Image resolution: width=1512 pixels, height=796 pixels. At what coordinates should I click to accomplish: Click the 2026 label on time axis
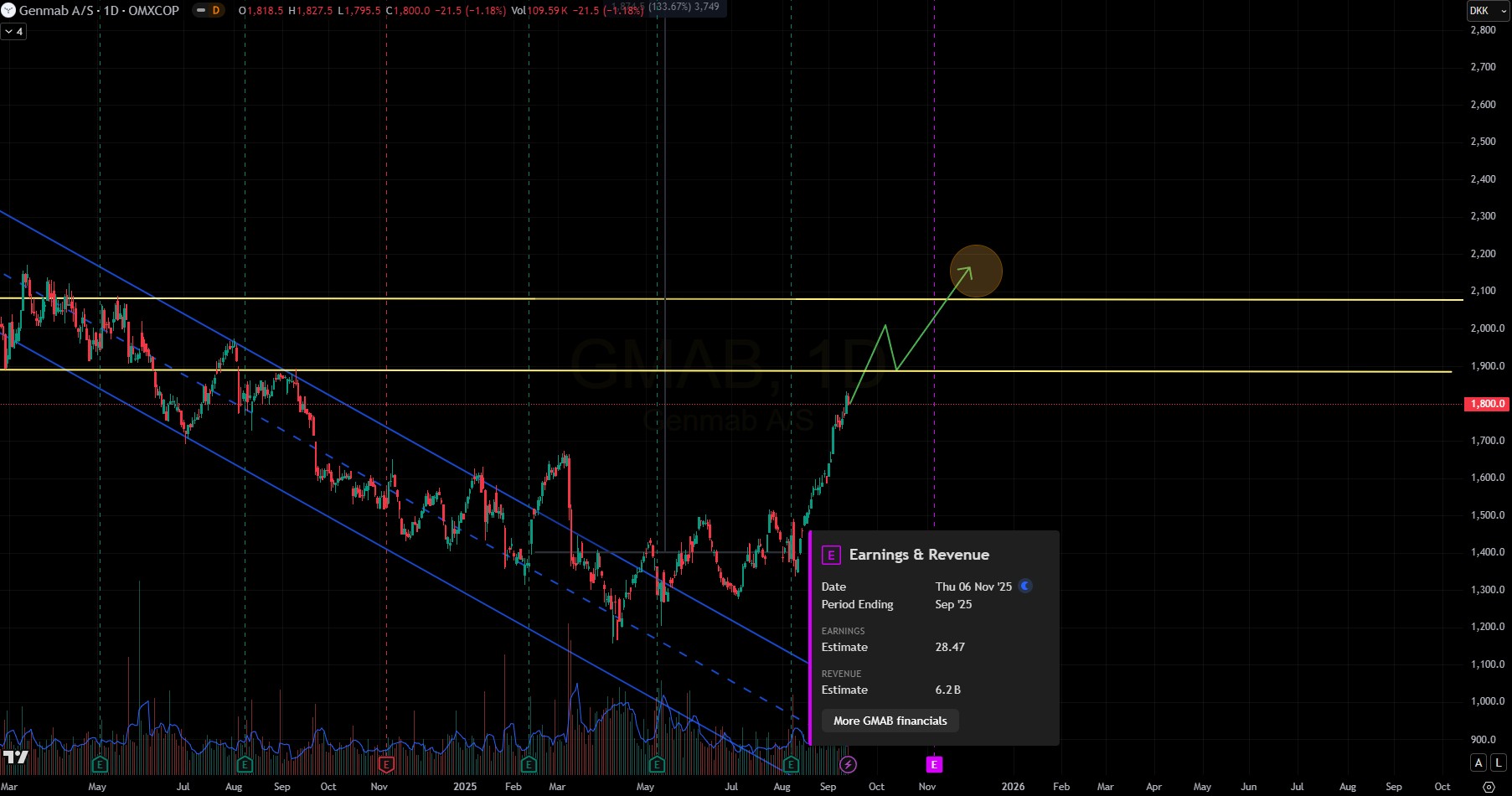click(x=1013, y=787)
